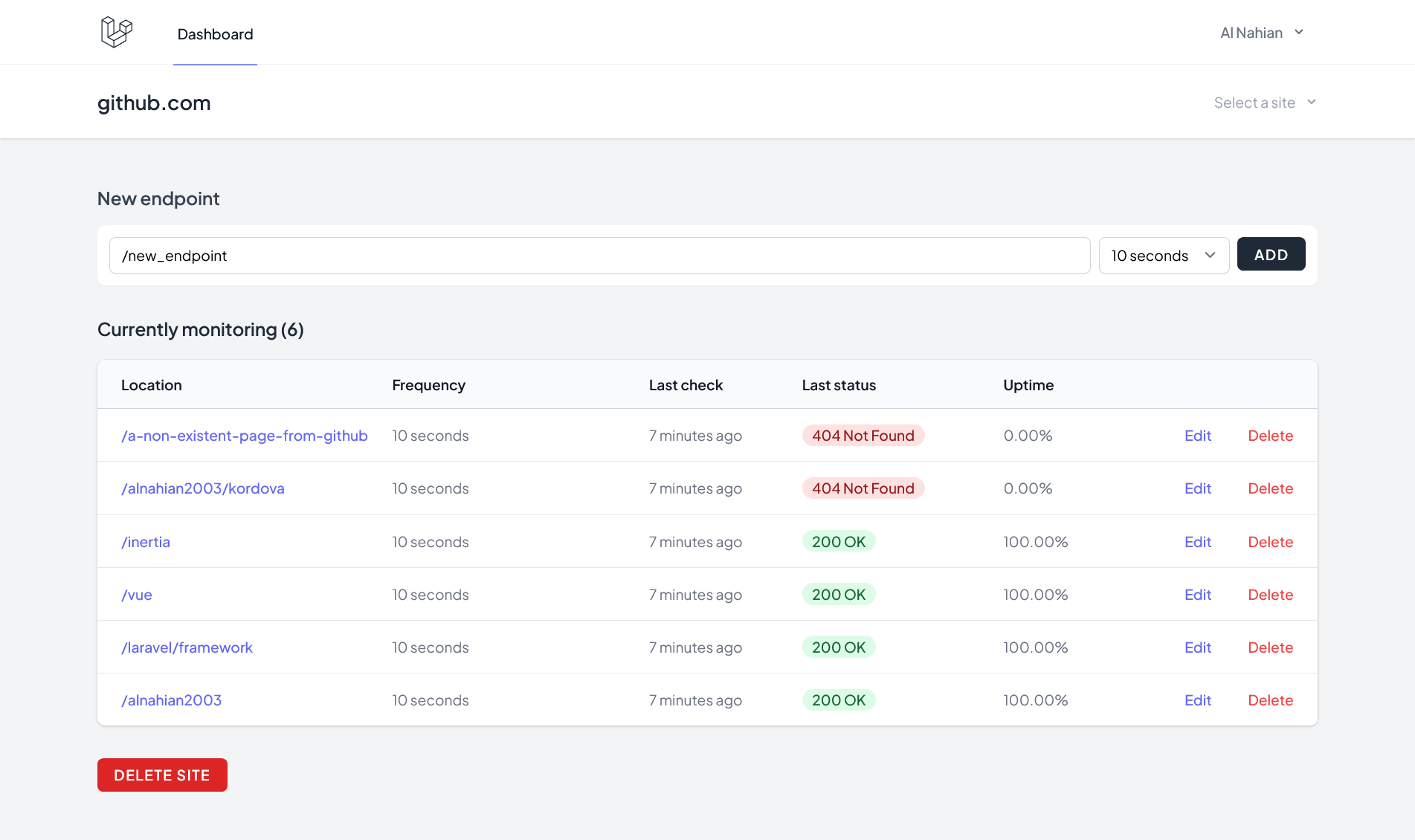Screen dimensions: 1415x840
Task: Open the /laravel/framework endpoint link
Action: (x=187, y=647)
